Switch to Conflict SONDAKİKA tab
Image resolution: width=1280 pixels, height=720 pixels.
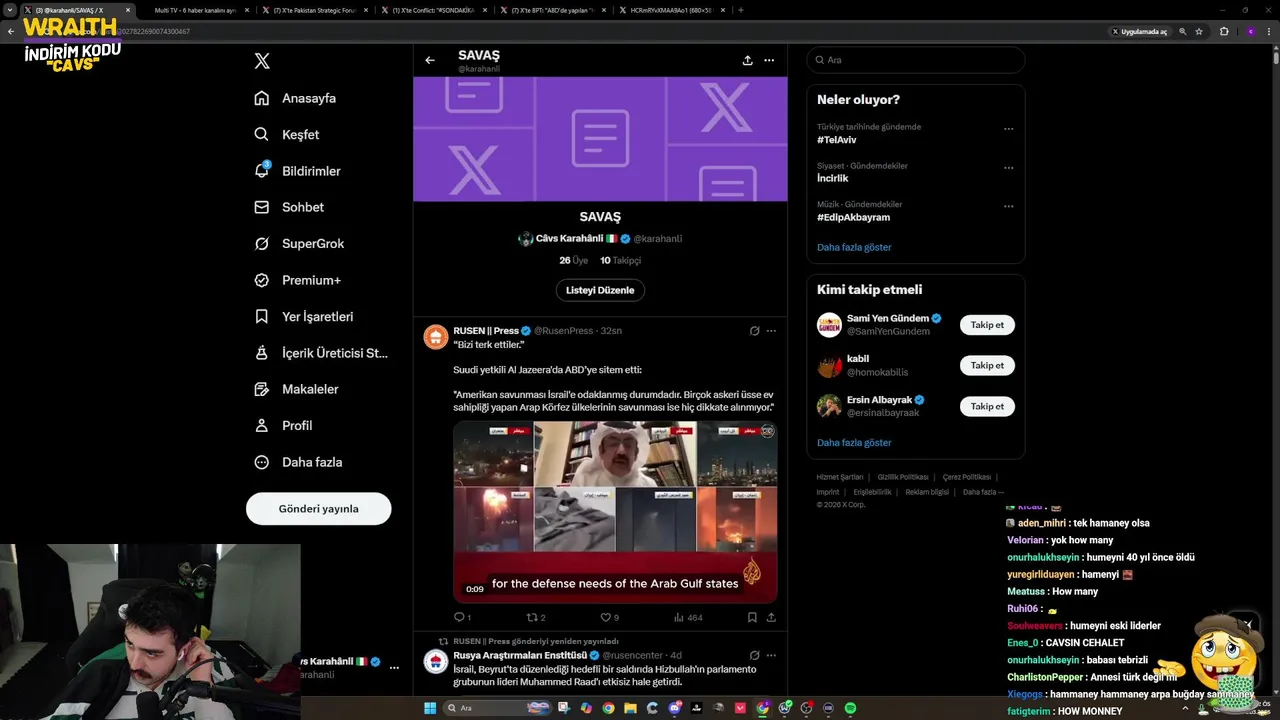pyautogui.click(x=432, y=10)
